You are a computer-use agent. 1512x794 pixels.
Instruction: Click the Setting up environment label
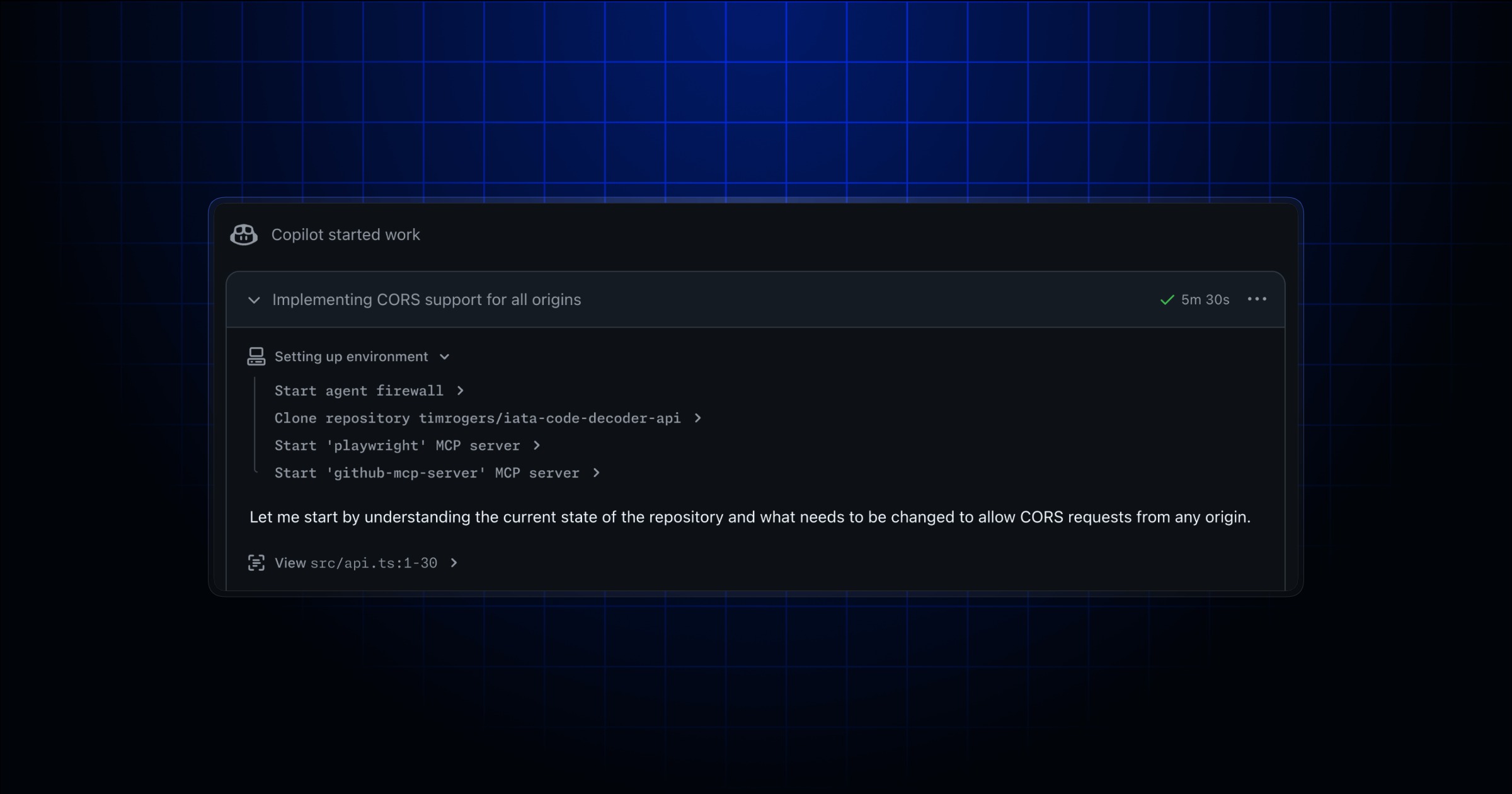(351, 357)
